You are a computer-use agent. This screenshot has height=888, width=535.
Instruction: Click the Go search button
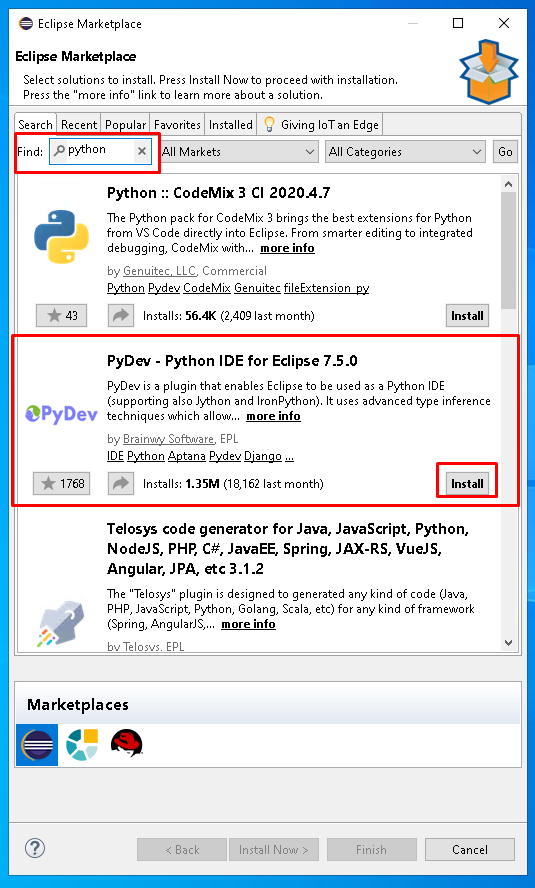click(505, 152)
